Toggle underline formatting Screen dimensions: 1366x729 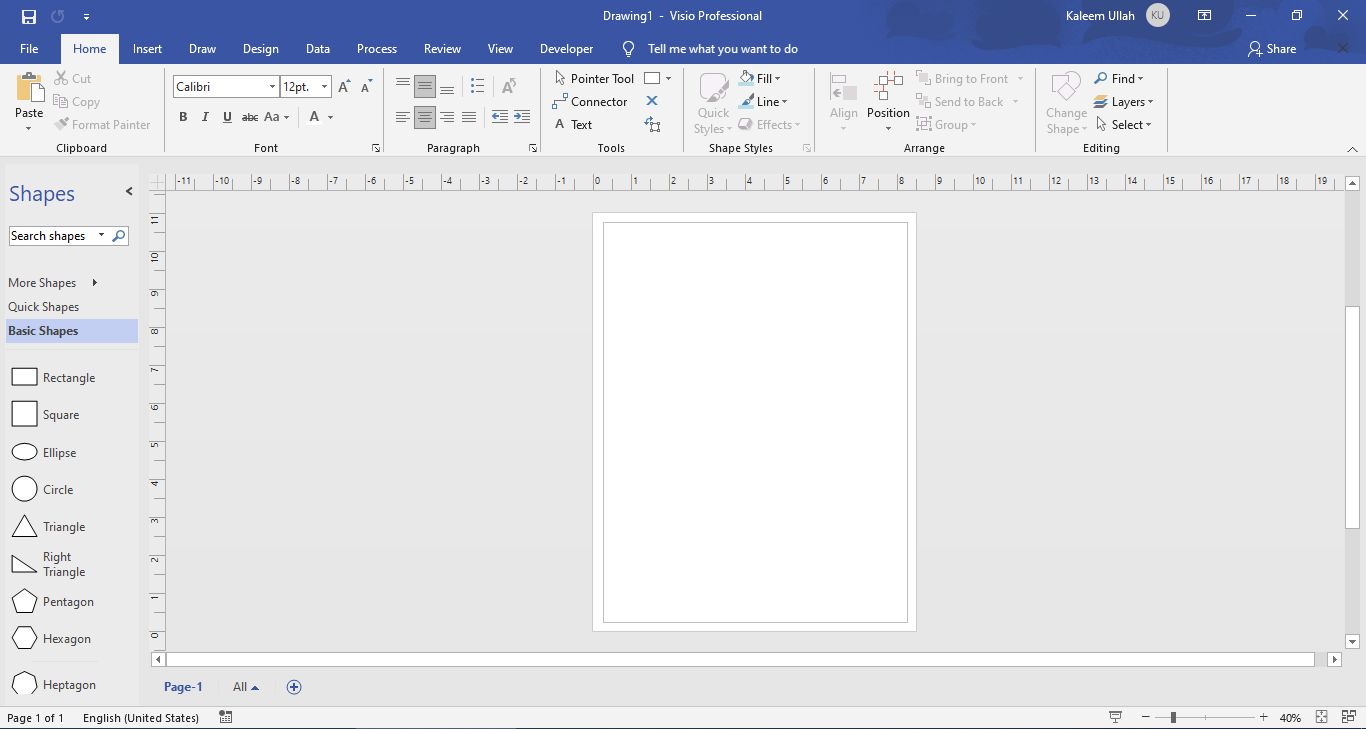pyautogui.click(x=227, y=117)
